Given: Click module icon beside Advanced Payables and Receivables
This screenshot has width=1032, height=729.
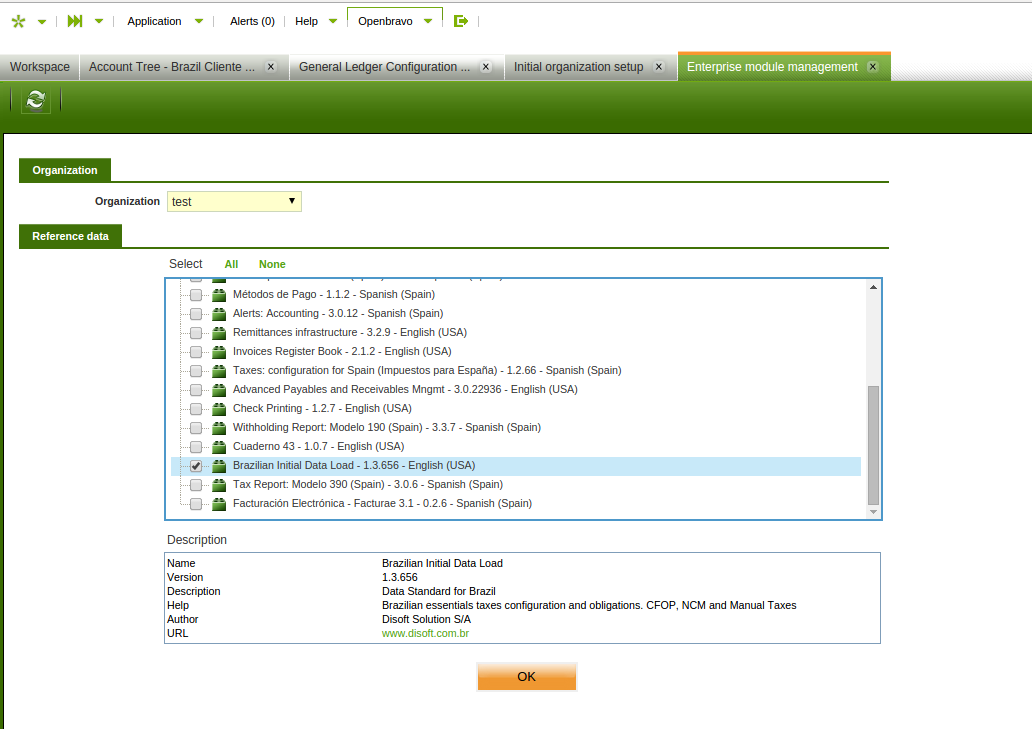Looking at the screenshot, I should click(219, 390).
